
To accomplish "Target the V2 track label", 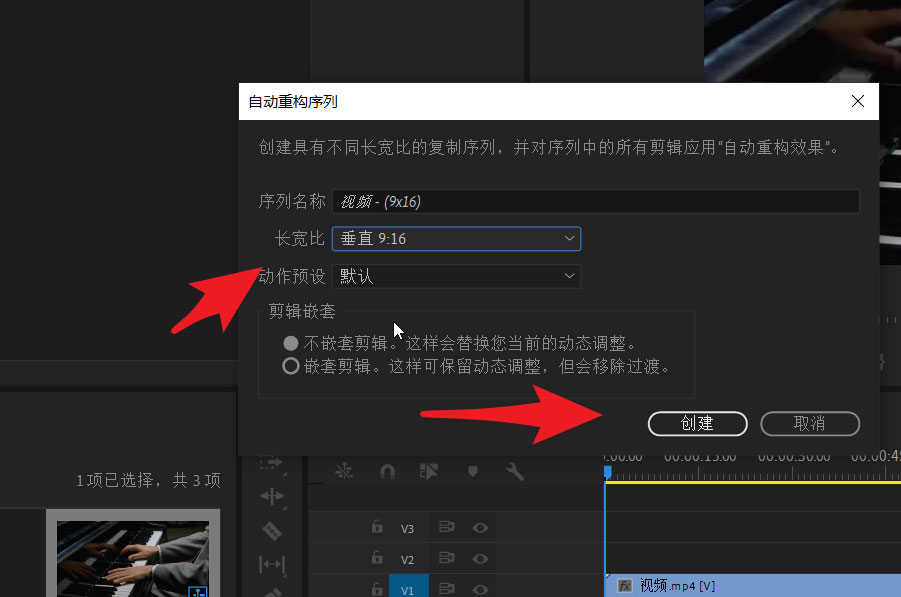I will point(407,560).
